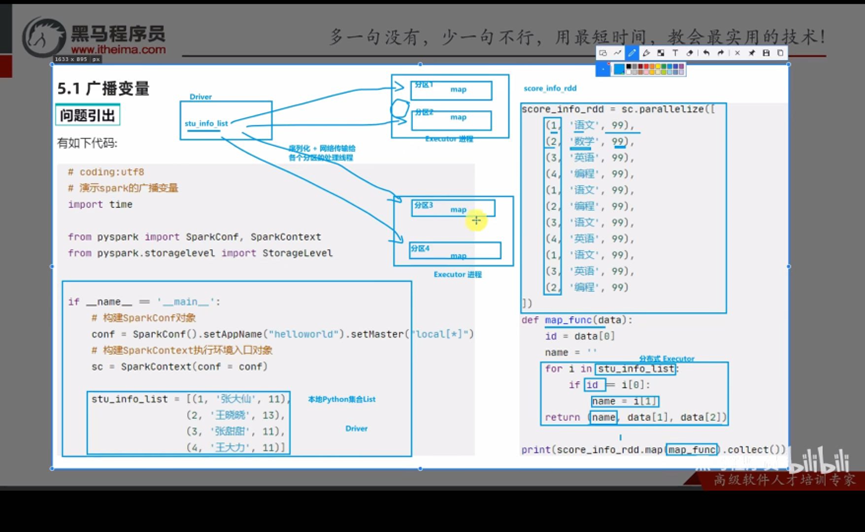
Task: Select the highlighted pencil tool
Action: pyautogui.click(x=632, y=53)
